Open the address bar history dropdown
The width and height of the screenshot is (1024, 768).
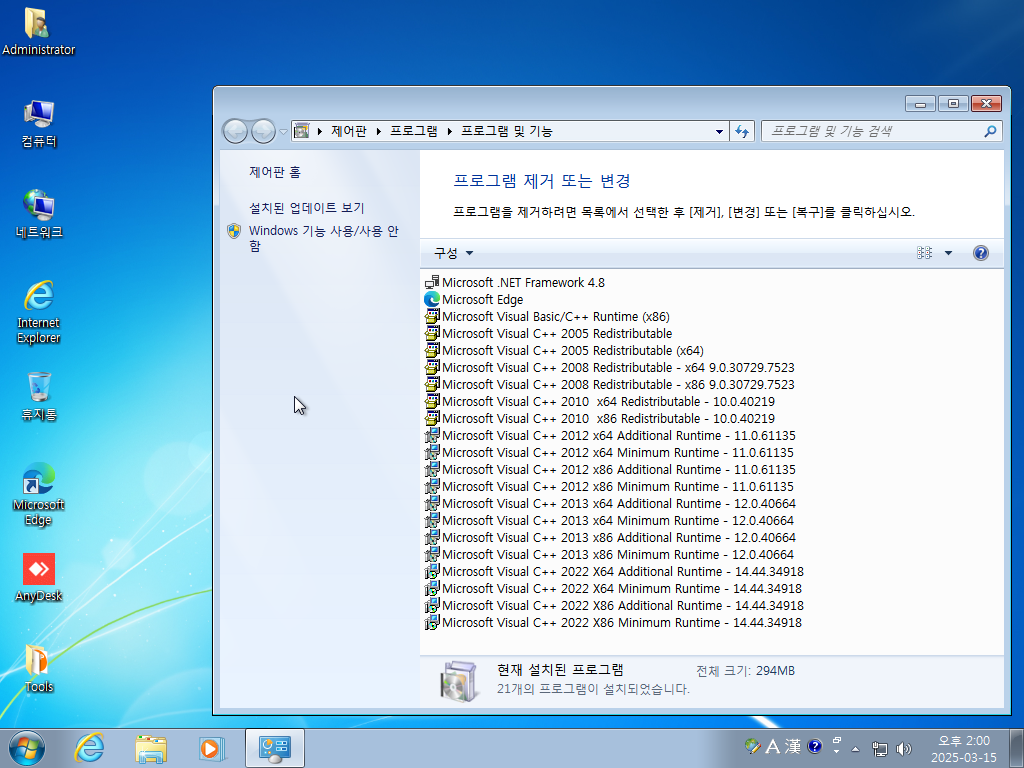tap(719, 131)
